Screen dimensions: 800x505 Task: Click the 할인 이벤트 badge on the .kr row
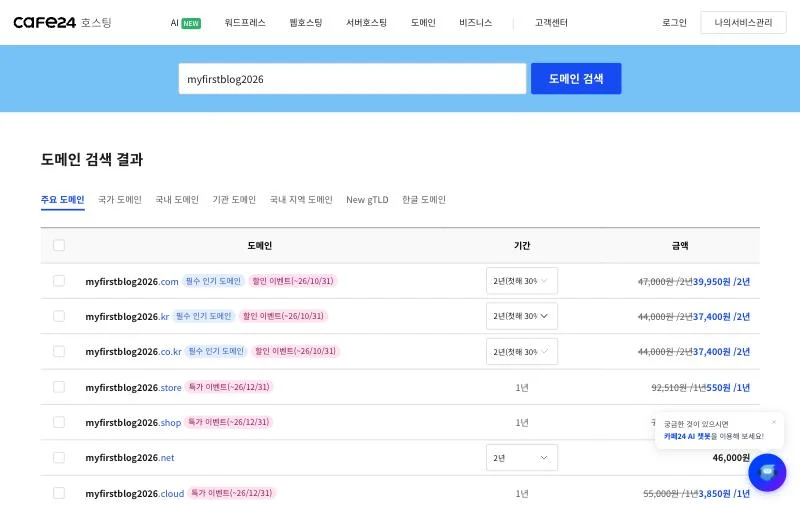[x=283, y=316]
